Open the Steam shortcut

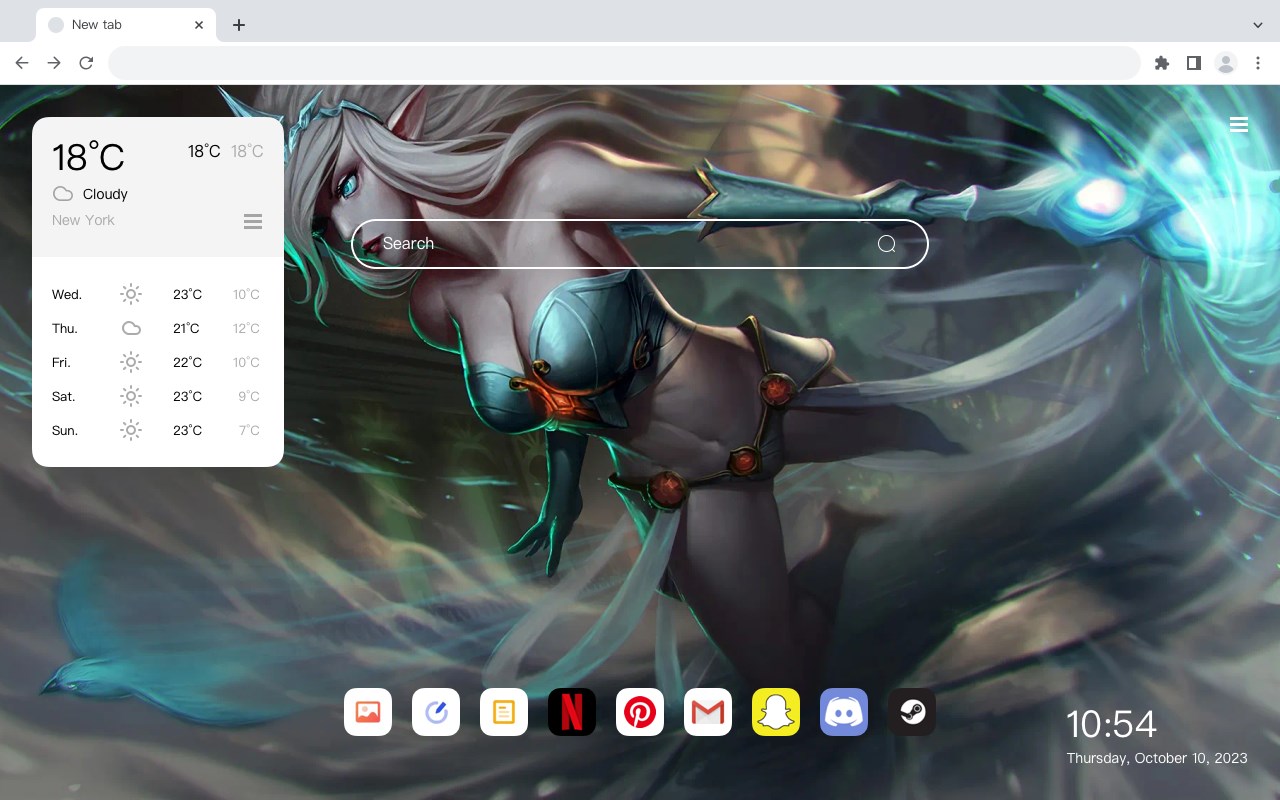[912, 712]
